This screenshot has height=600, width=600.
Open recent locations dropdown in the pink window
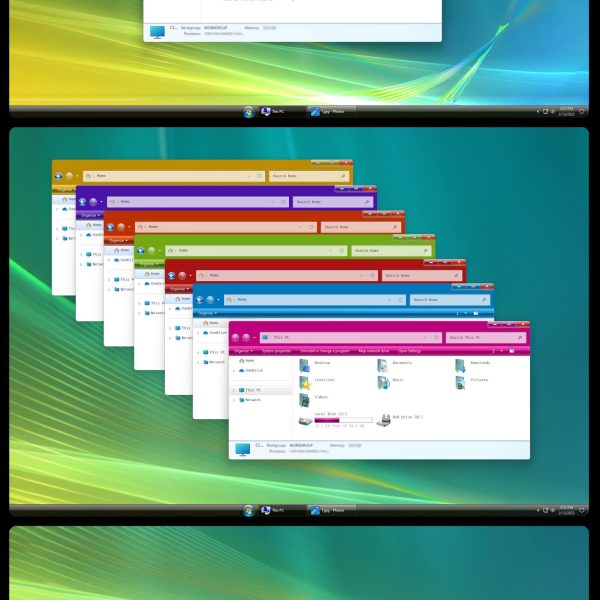click(254, 338)
